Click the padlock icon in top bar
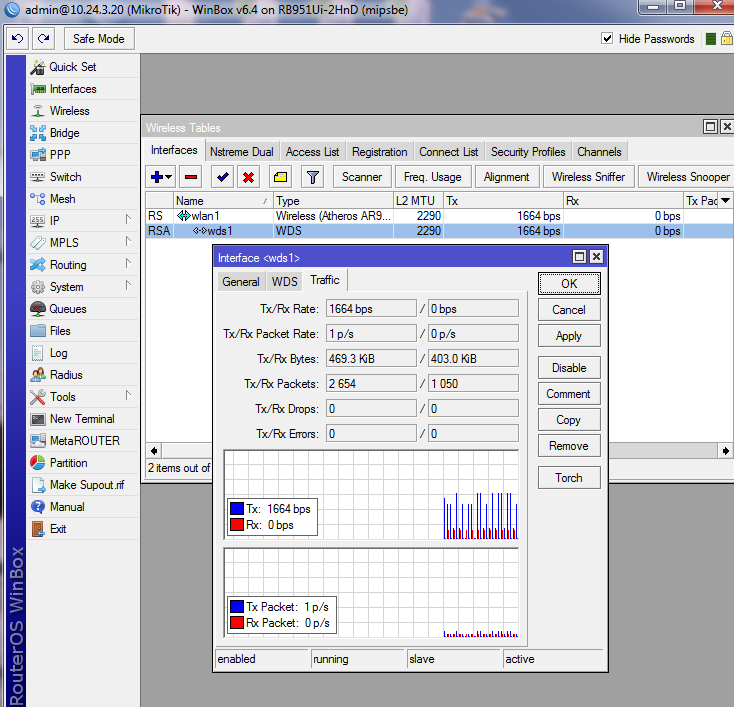The height and width of the screenshot is (707, 734). tap(727, 38)
